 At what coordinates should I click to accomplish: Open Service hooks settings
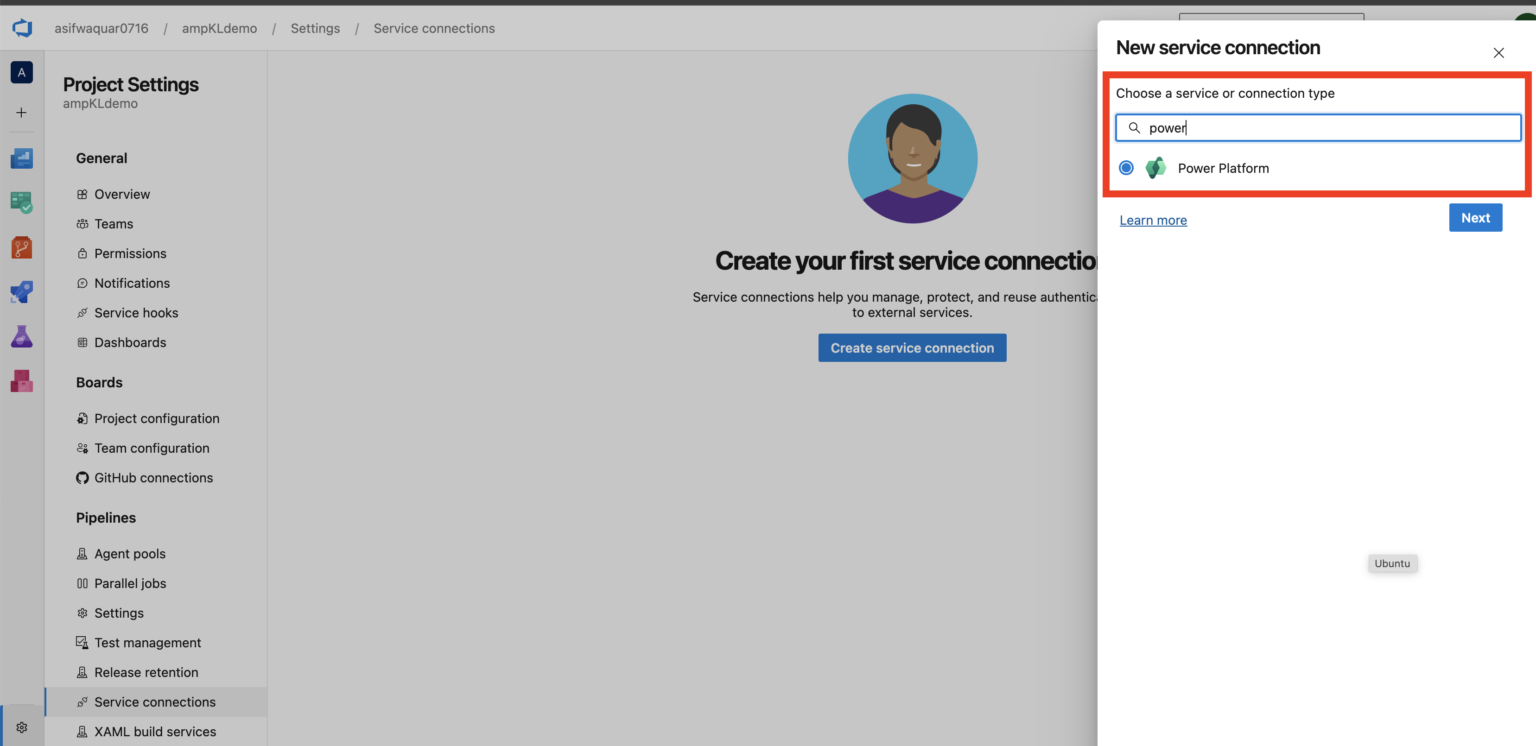pyautogui.click(x=135, y=312)
